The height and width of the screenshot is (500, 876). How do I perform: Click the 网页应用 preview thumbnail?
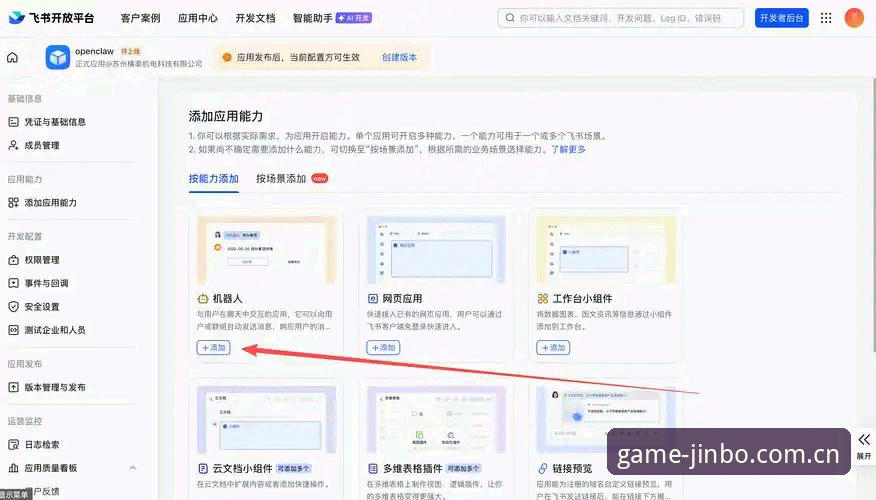(436, 250)
